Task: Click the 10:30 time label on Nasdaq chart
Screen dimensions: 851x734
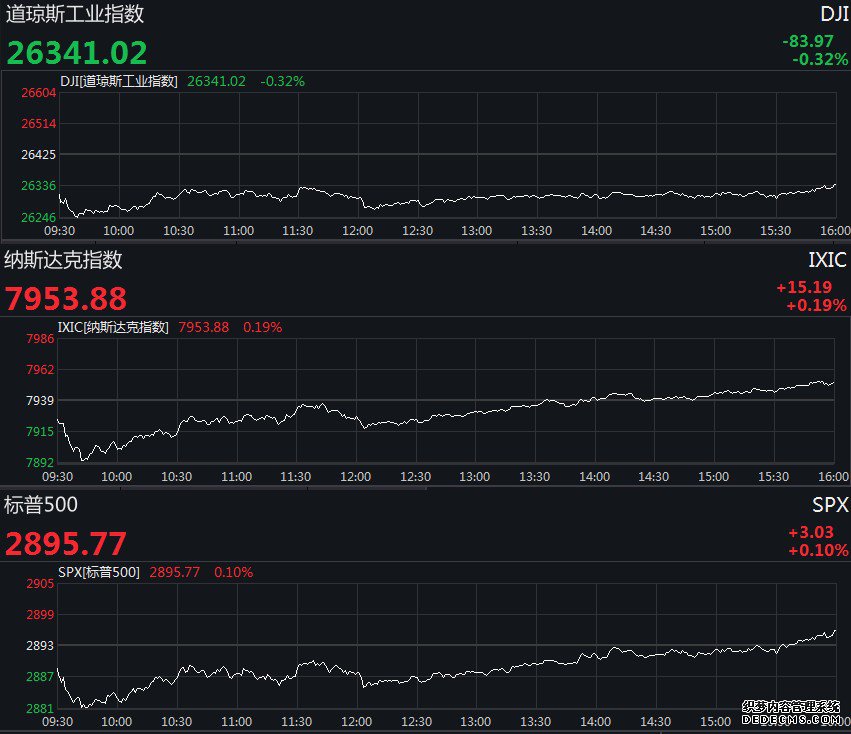Action: [x=176, y=477]
